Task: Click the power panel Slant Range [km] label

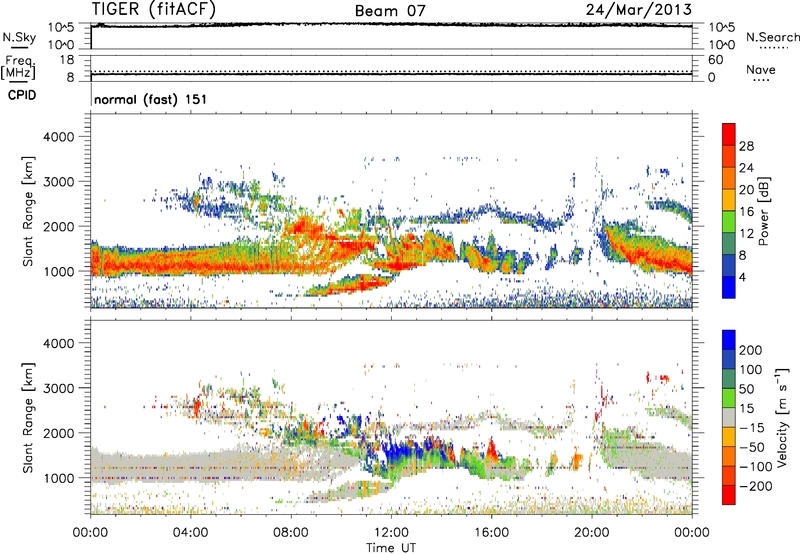Action: click(x=28, y=212)
